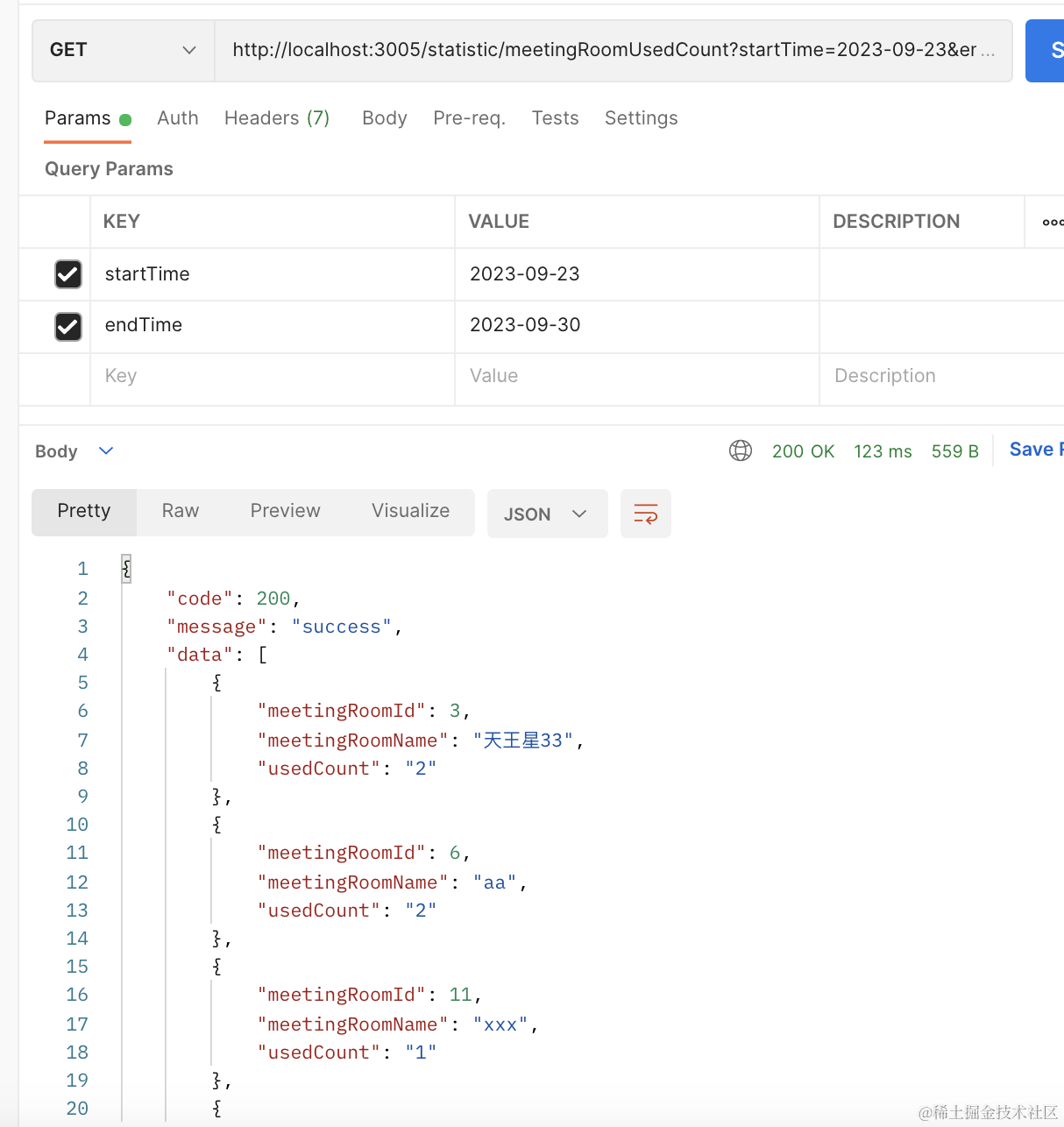Viewport: 1064px width, 1127px height.
Task: Click the empty Key placeholder field
Action: [x=272, y=376]
